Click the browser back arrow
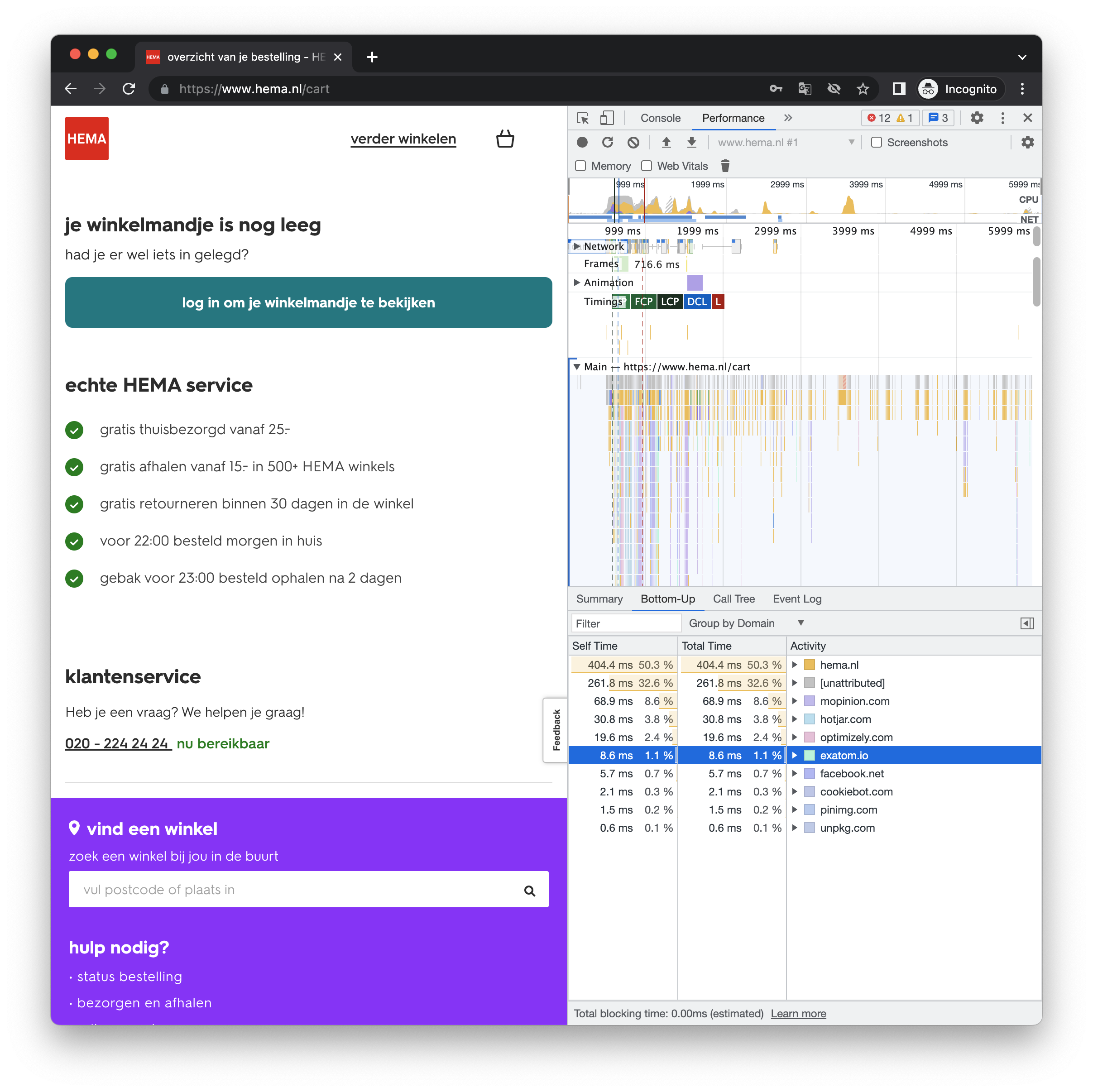Viewport: 1093px width, 1092px height. coord(71,89)
